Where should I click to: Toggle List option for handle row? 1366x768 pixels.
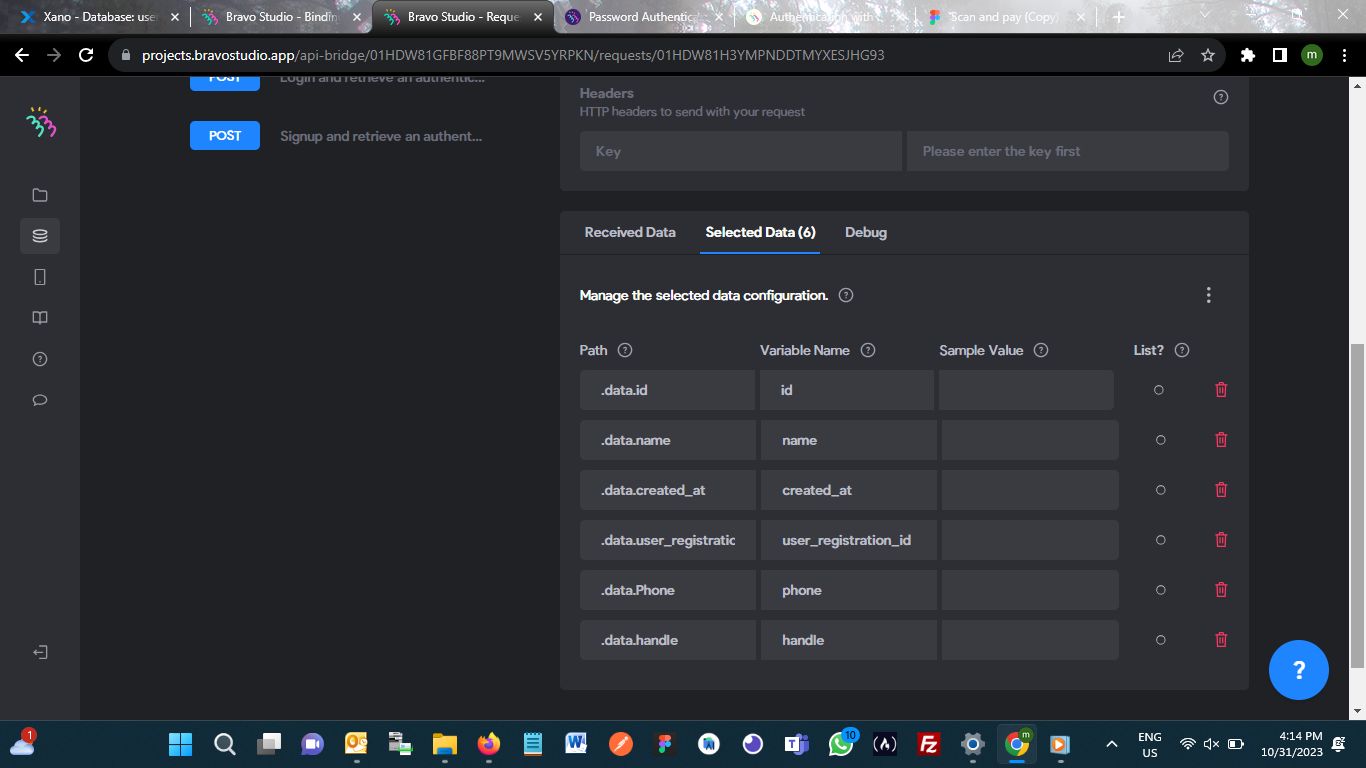pos(1160,640)
